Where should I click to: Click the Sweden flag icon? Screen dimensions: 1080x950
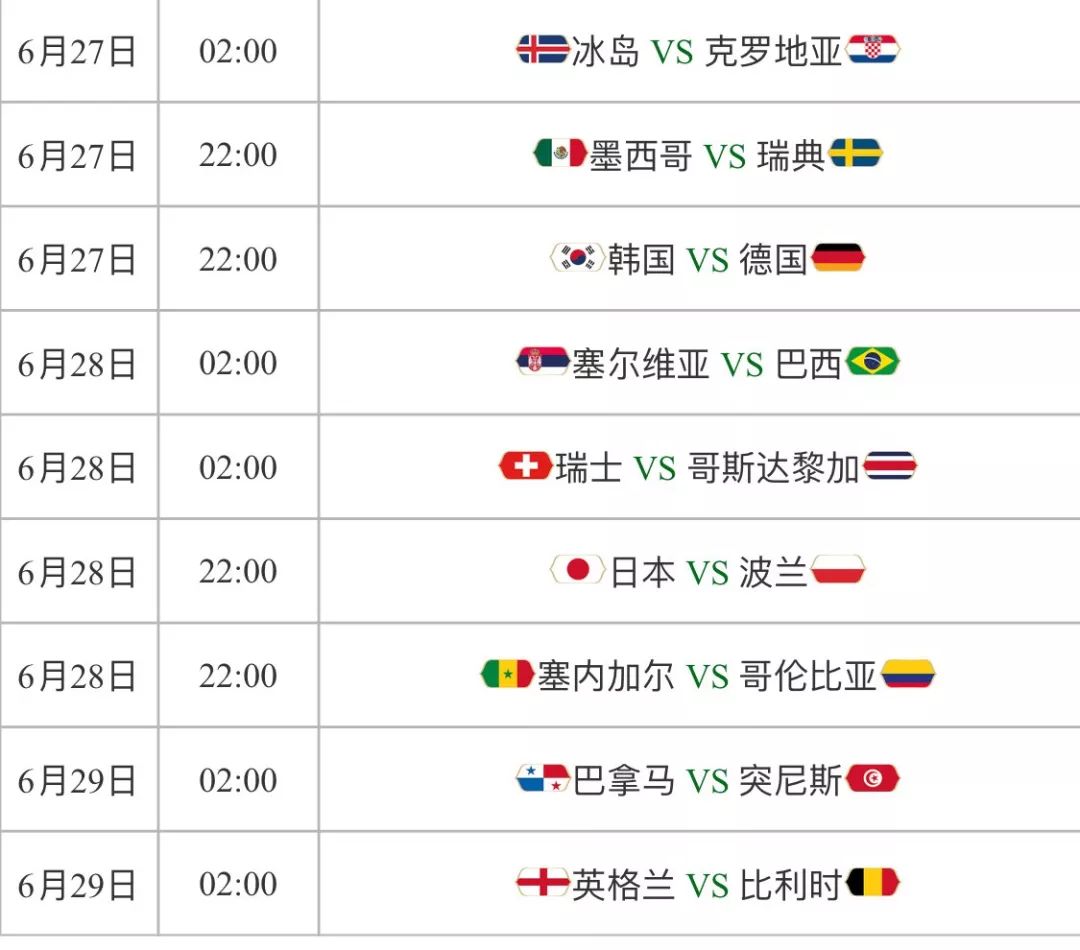point(855,153)
